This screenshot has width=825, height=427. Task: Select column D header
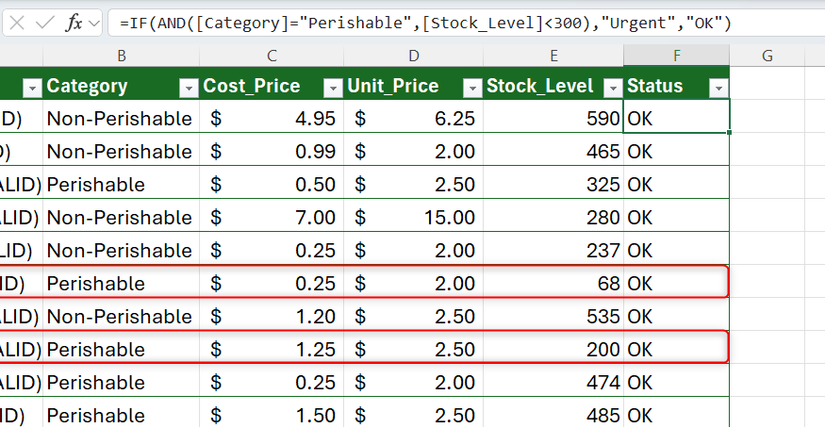click(x=413, y=56)
